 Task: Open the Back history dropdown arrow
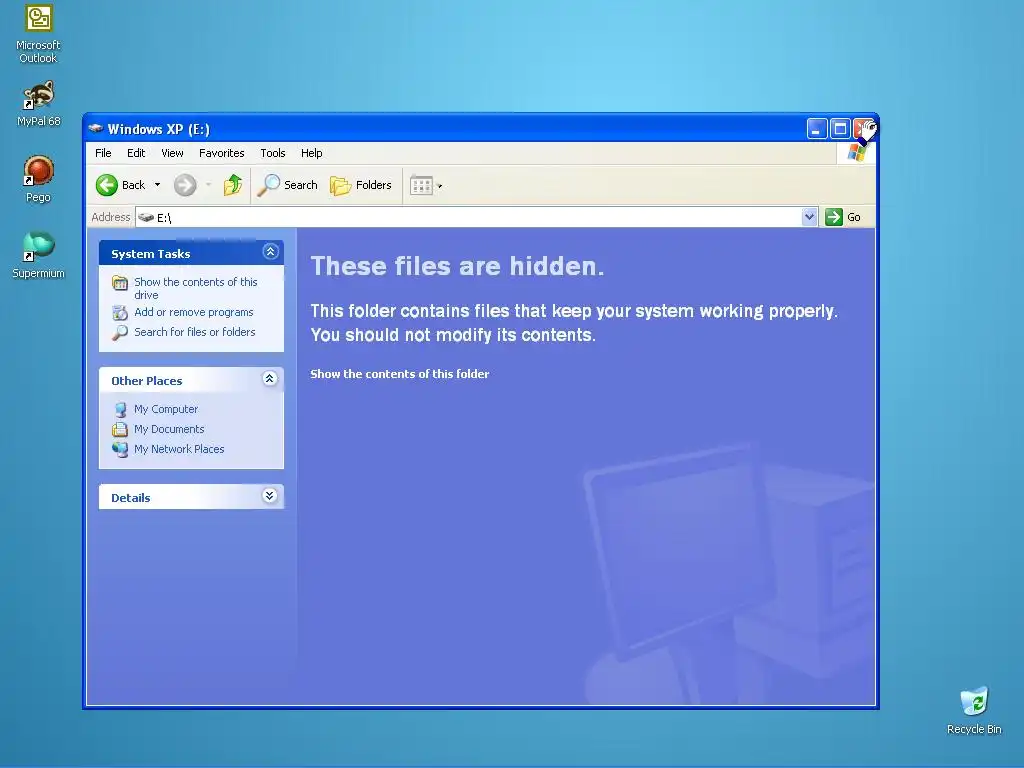click(x=157, y=185)
